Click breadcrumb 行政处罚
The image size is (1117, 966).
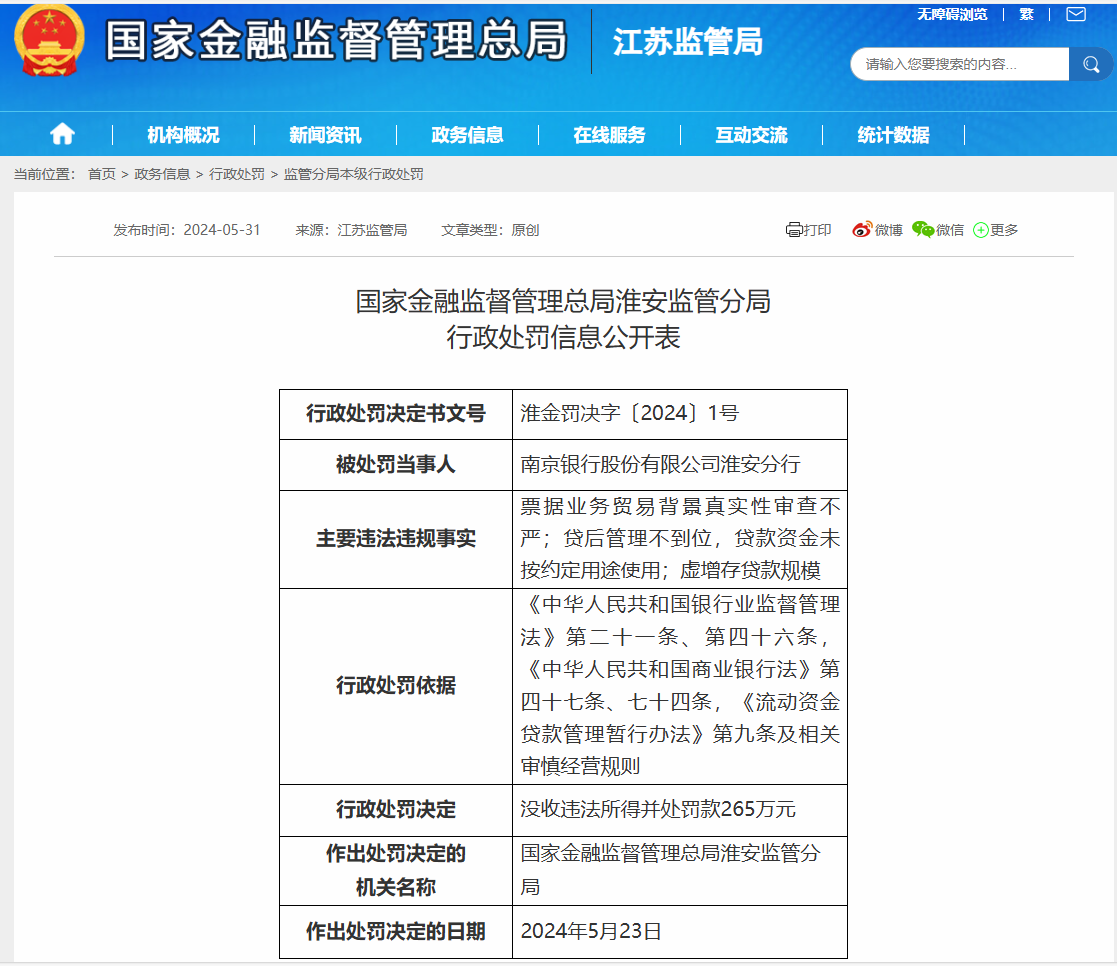(x=237, y=175)
